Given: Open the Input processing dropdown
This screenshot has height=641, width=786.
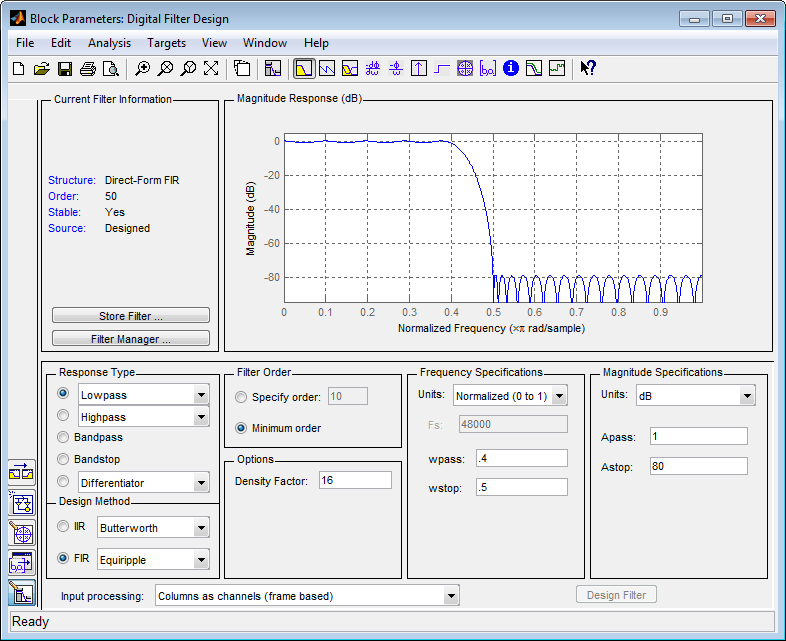Looking at the screenshot, I should [451, 596].
